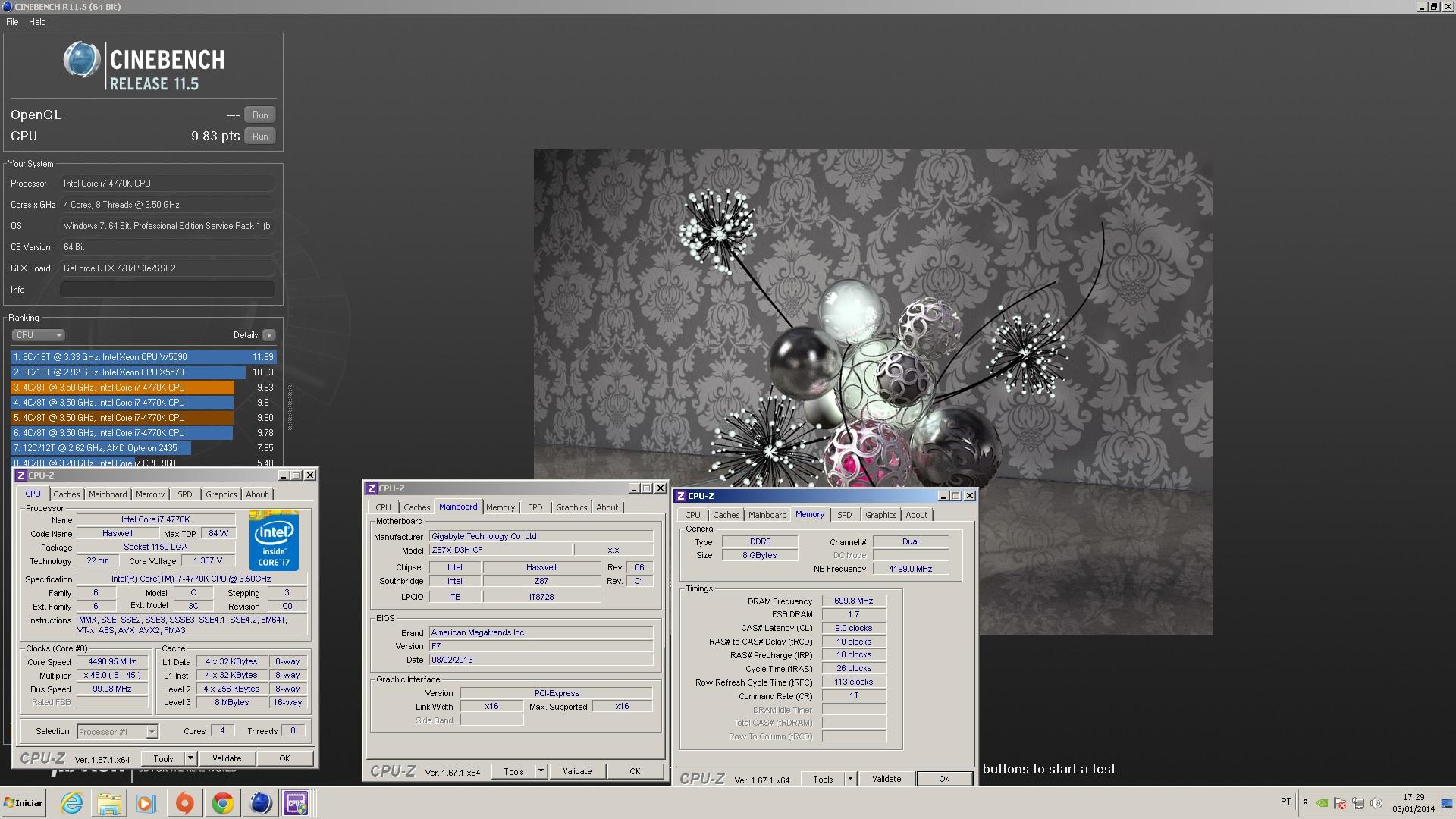Select the i7-4770K ranking row scoring 9.80
The width and height of the screenshot is (1456, 819).
(x=143, y=418)
